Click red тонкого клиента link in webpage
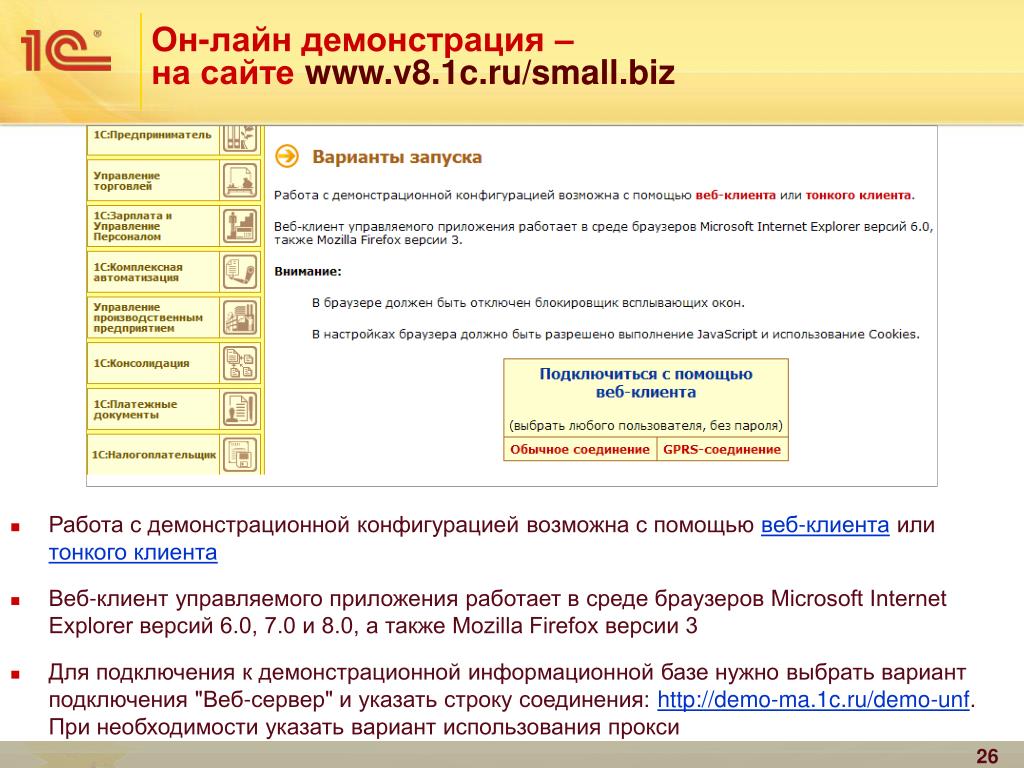The height and width of the screenshot is (768, 1024). click(x=858, y=195)
